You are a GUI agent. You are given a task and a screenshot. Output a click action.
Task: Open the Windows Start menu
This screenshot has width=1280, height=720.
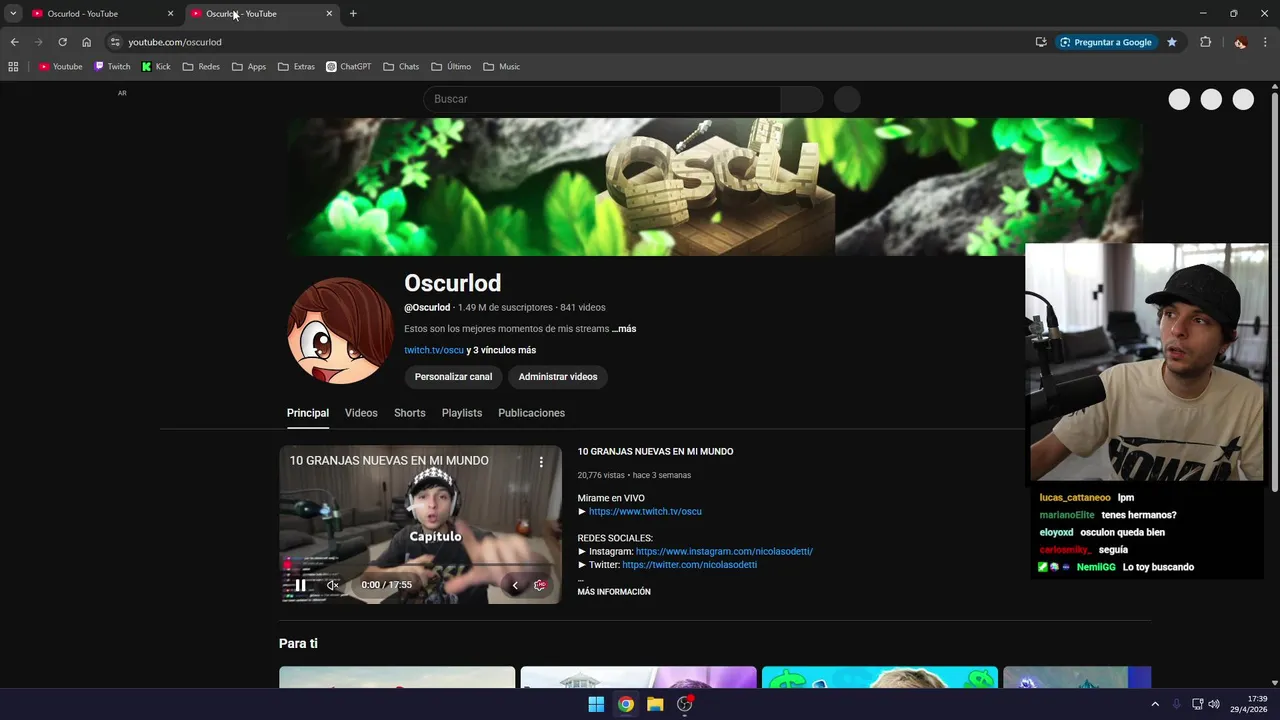596,704
